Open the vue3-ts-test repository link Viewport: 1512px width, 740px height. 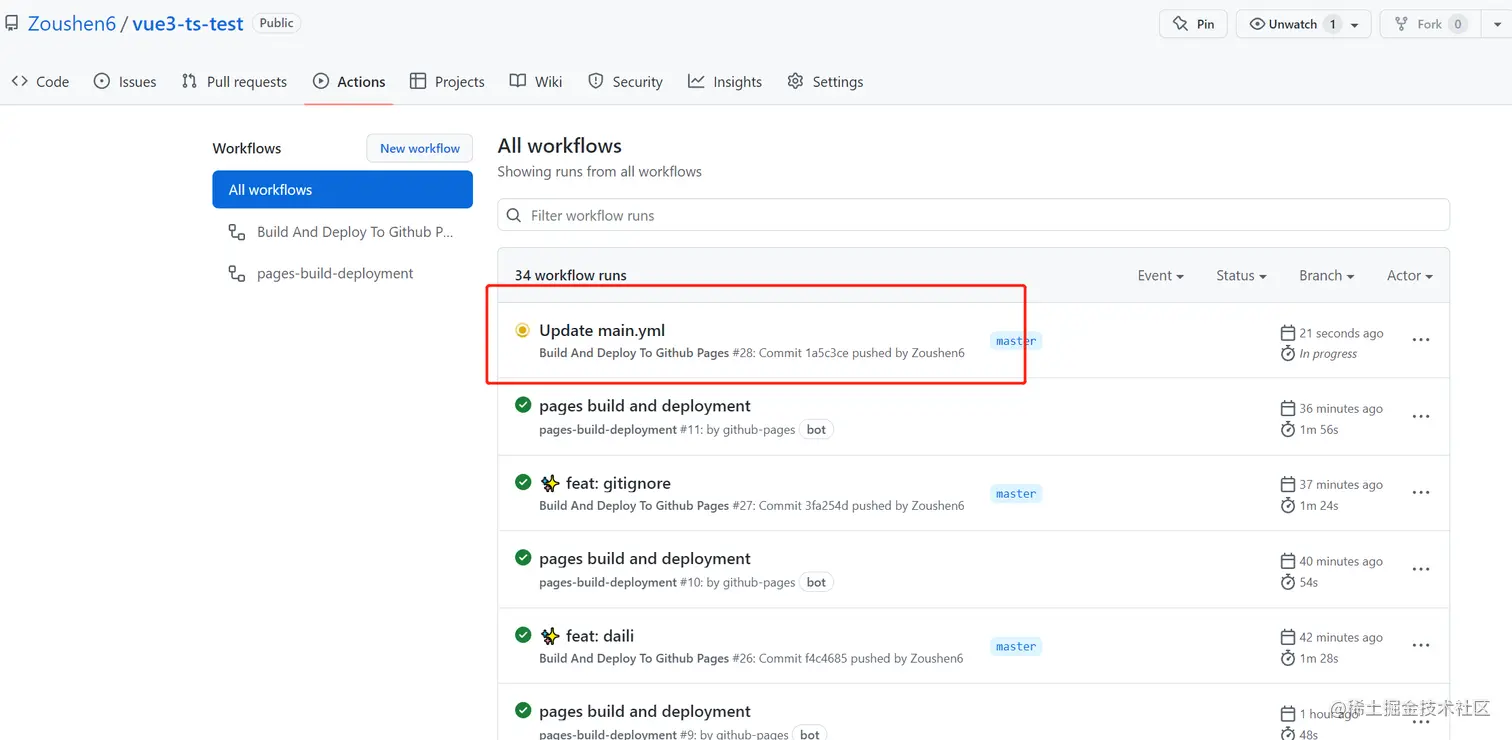[188, 24]
